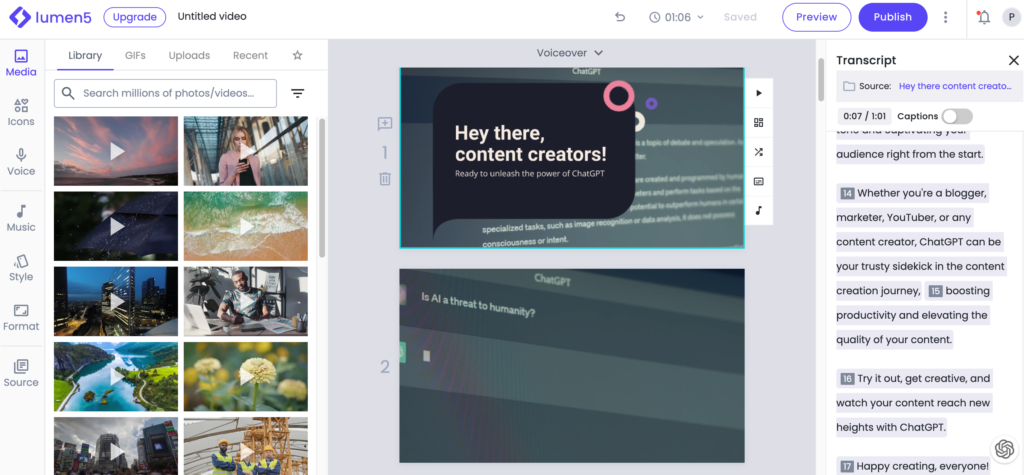Play scene 1 preview
Image resolution: width=1024 pixels, height=475 pixels.
click(758, 93)
